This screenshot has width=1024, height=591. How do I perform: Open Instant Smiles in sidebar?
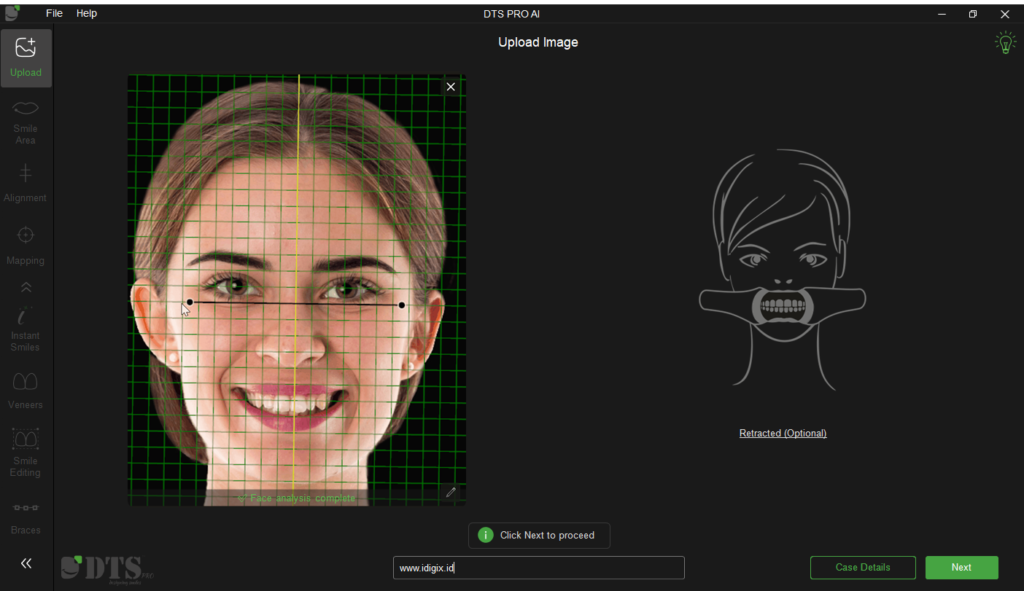click(x=25, y=330)
